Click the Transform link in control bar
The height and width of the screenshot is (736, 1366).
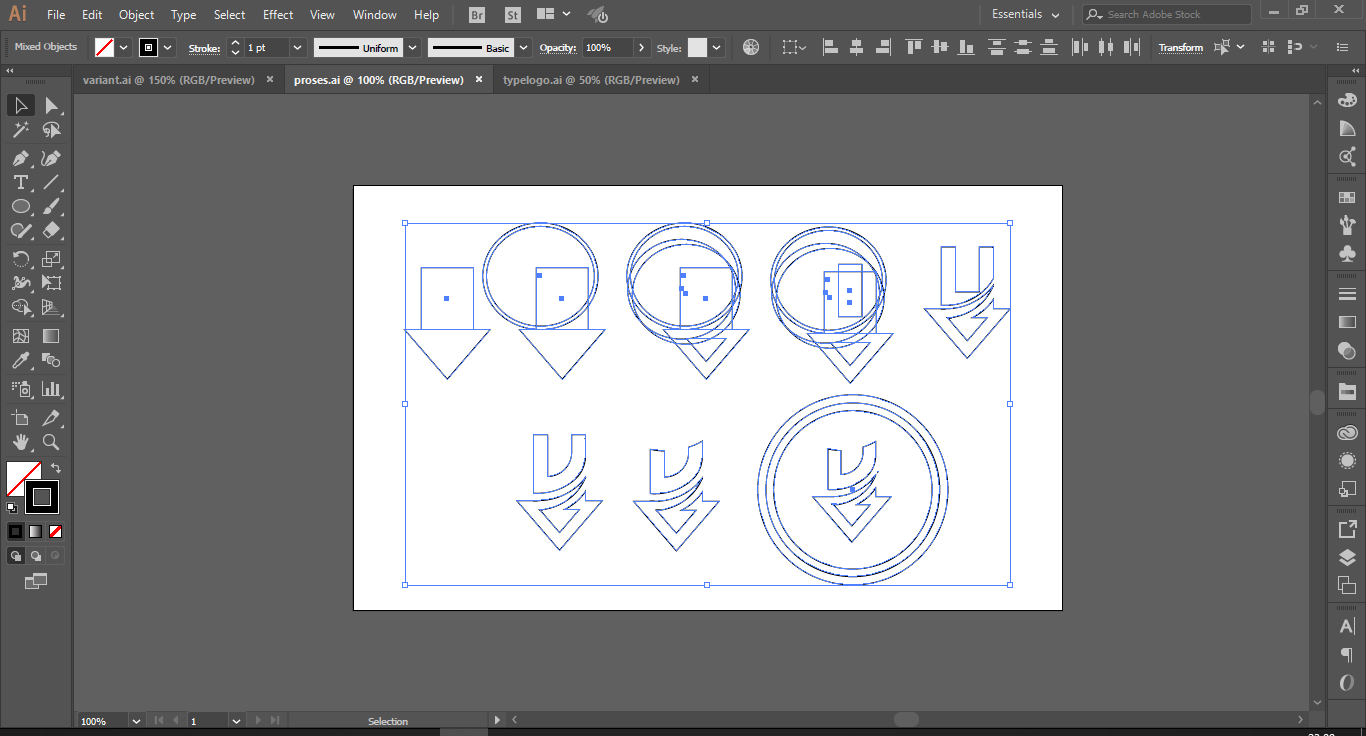point(1181,47)
